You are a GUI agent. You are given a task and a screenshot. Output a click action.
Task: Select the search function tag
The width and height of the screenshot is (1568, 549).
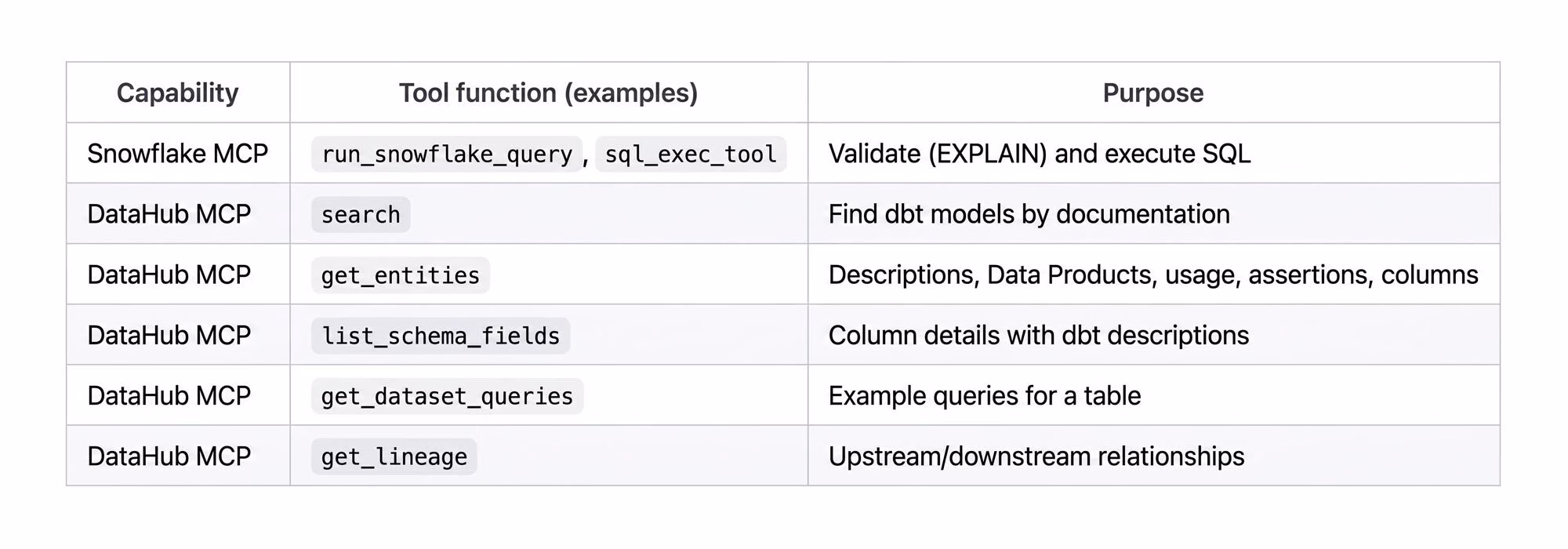point(361,214)
